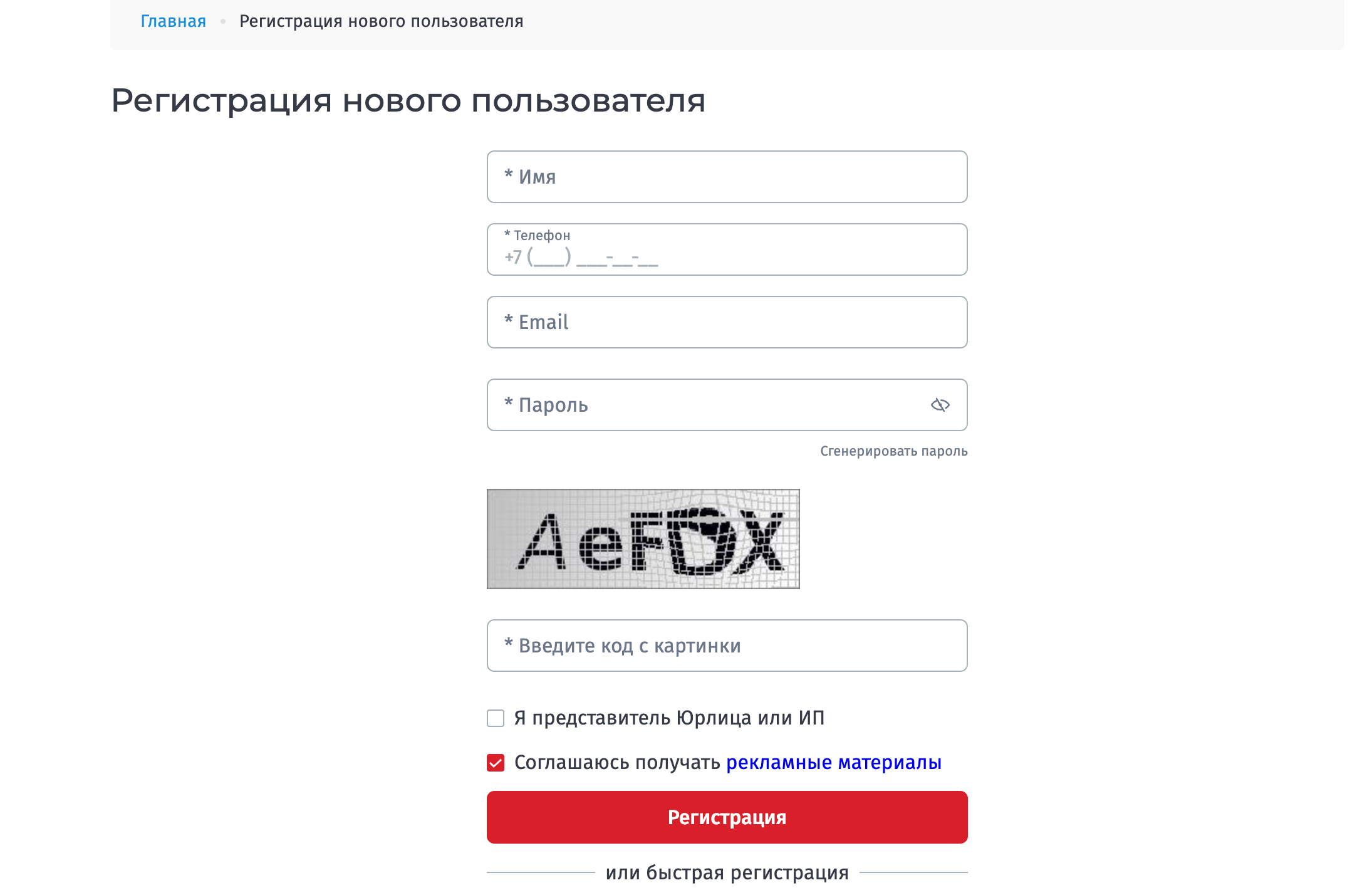Focus the Имя input field
Viewport: 1372px width, 895px height.
727,177
